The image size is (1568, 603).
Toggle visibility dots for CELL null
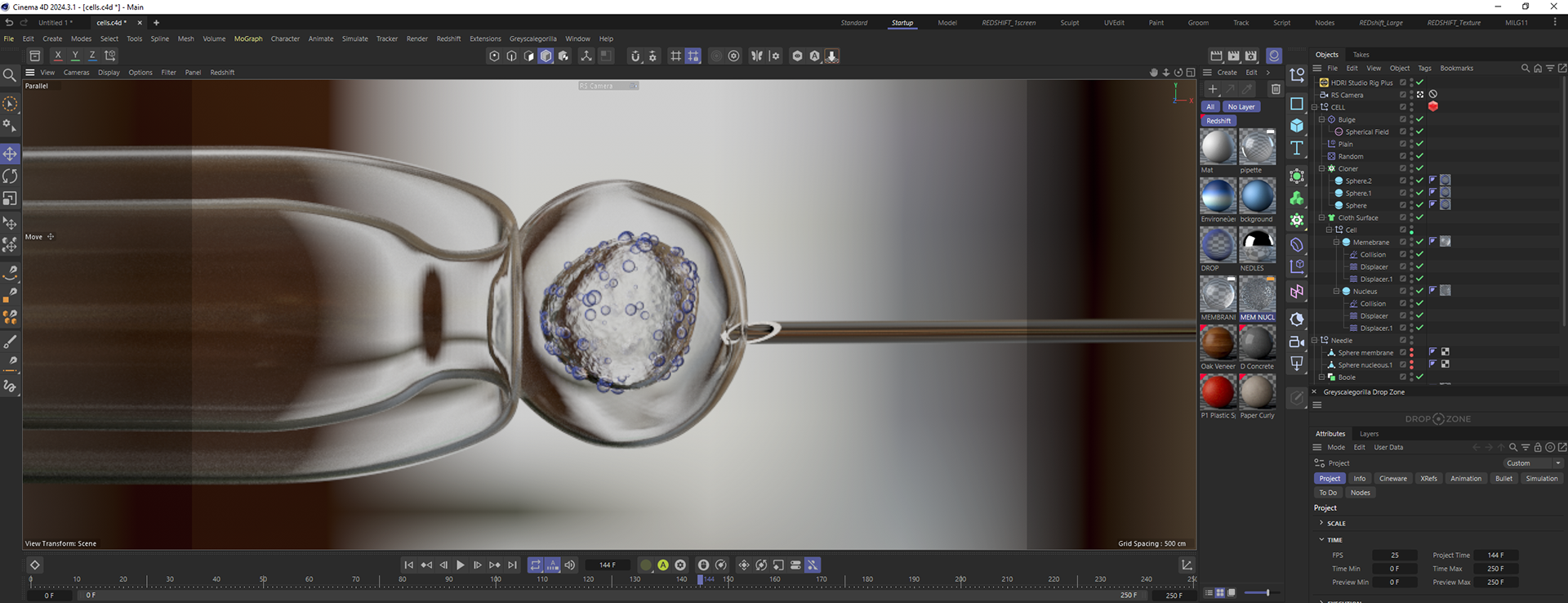click(1412, 107)
